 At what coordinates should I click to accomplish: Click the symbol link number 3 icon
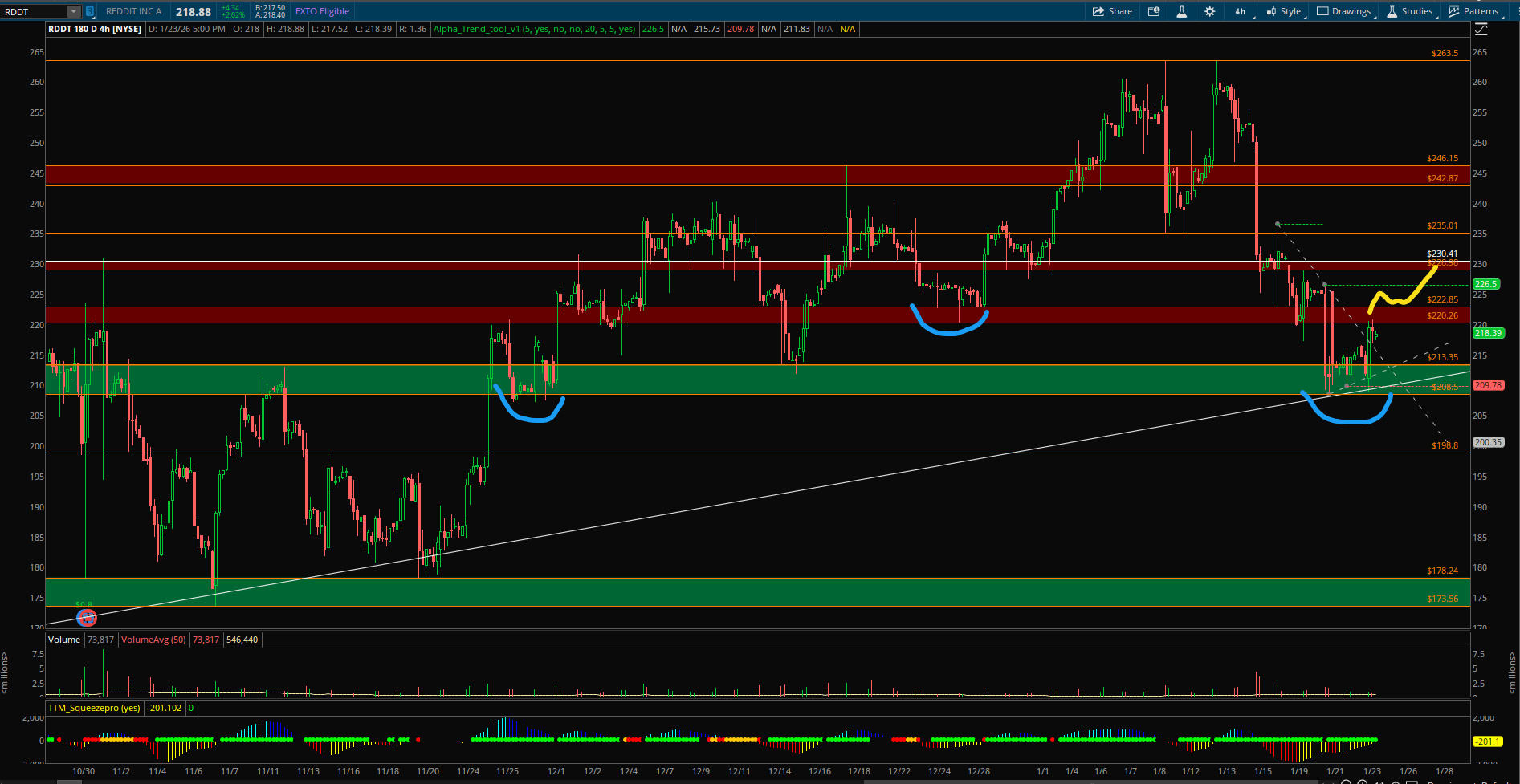pyautogui.click(x=89, y=11)
